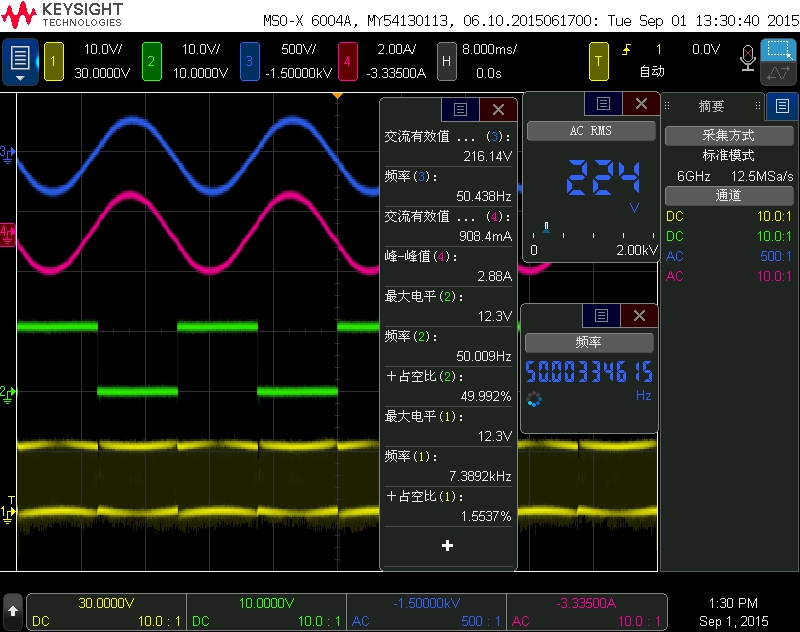Click the orange trigger time reference marker
This screenshot has width=800, height=632.
point(337,95)
